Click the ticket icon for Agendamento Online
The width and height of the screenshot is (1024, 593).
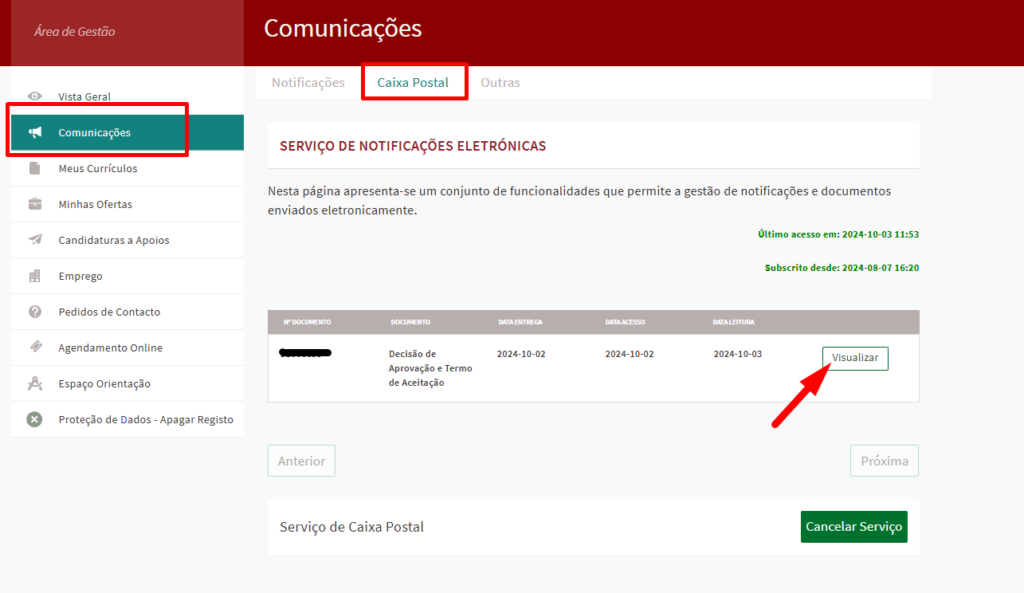coord(35,348)
